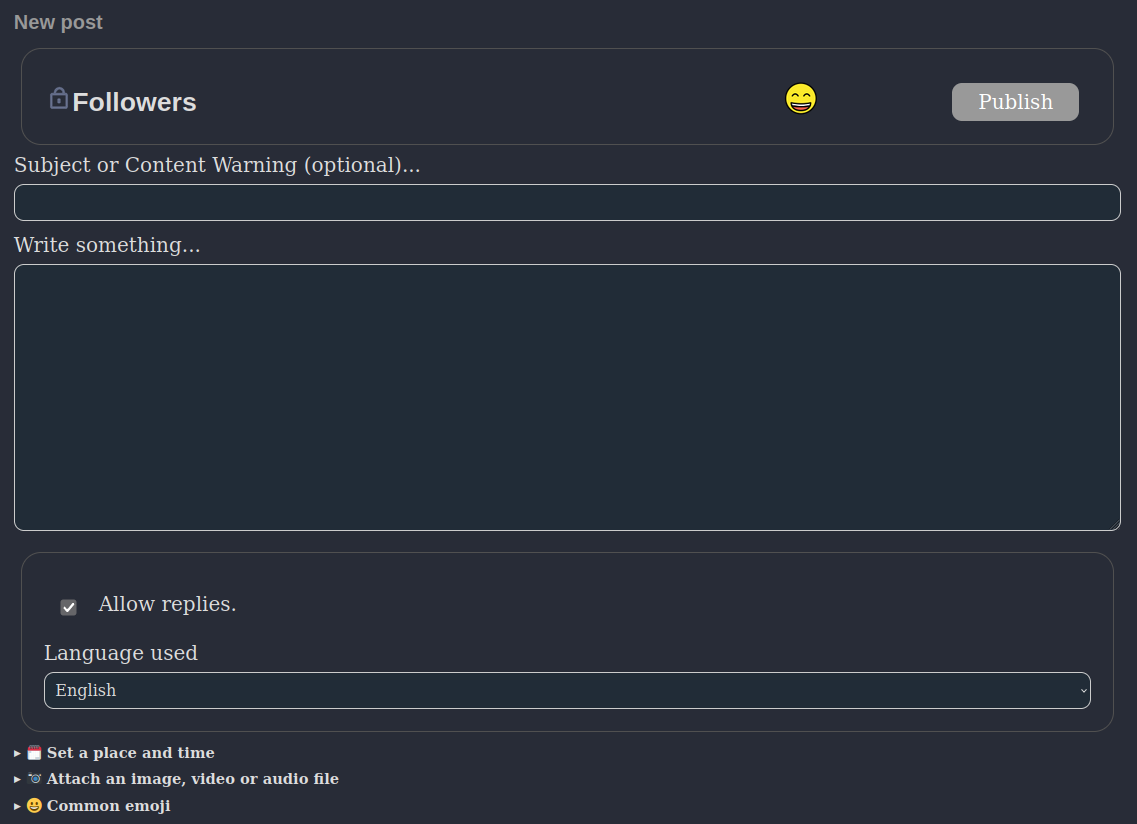1137x824 pixels.
Task: Click the New post heading
Action: coord(57,21)
